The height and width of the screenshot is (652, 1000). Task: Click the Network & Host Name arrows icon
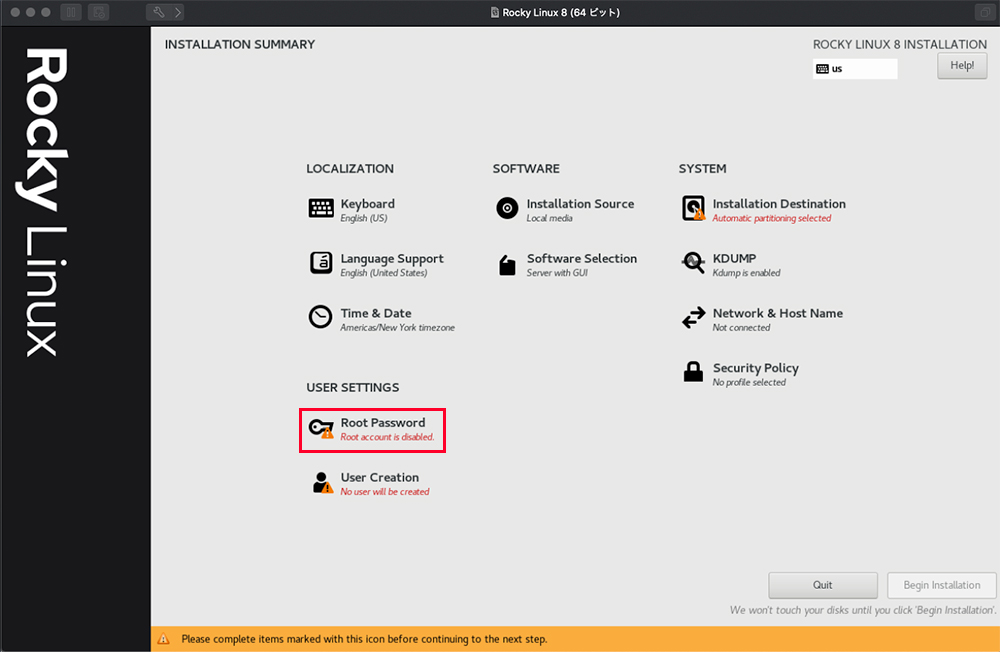click(693, 318)
